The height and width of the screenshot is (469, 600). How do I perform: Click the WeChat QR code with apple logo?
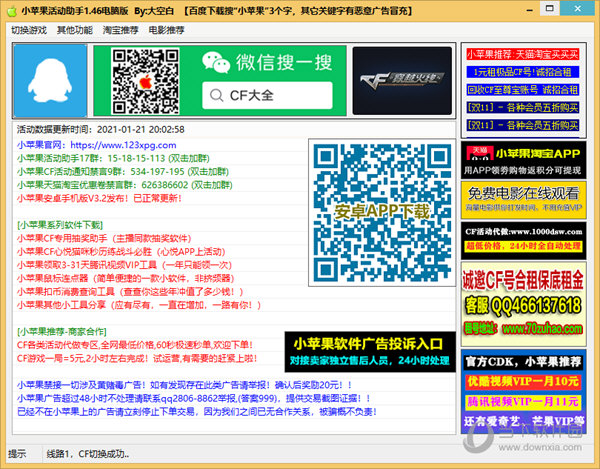145,81
